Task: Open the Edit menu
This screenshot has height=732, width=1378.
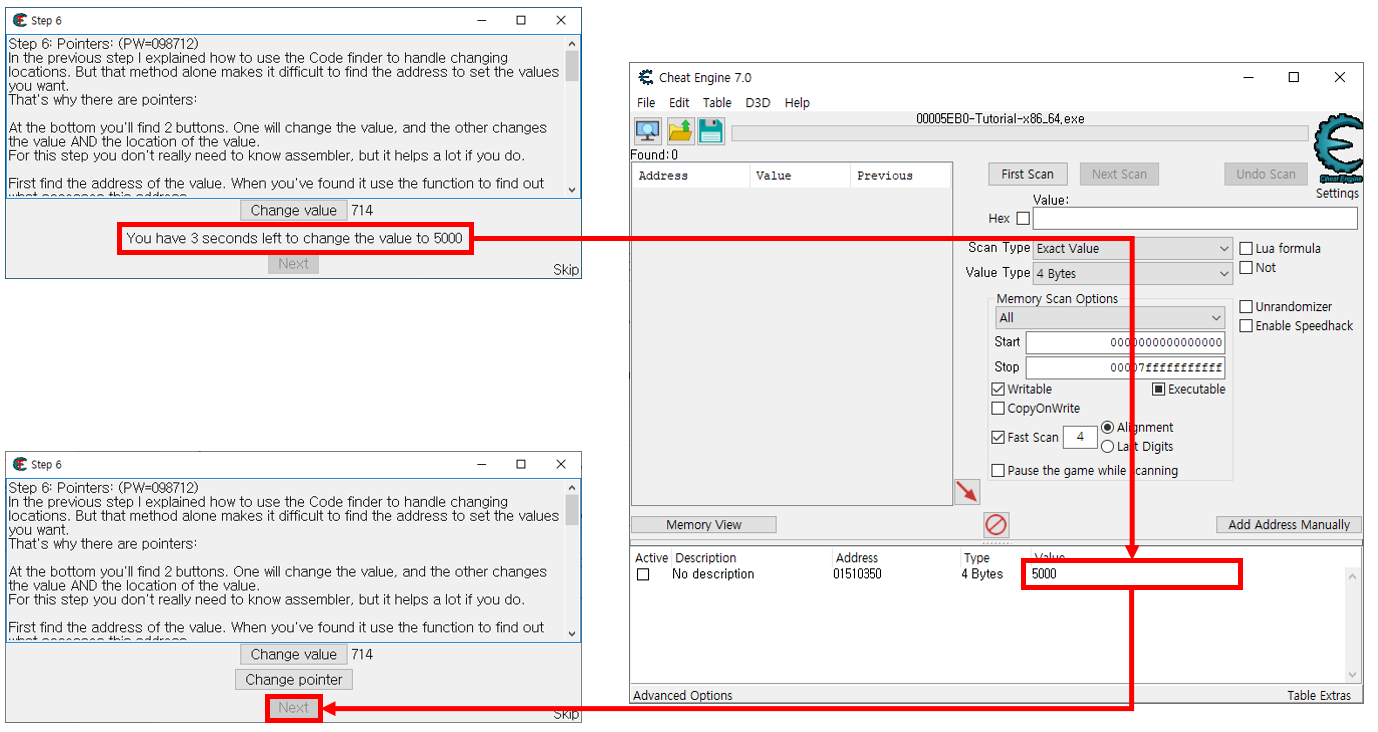Action: point(679,103)
